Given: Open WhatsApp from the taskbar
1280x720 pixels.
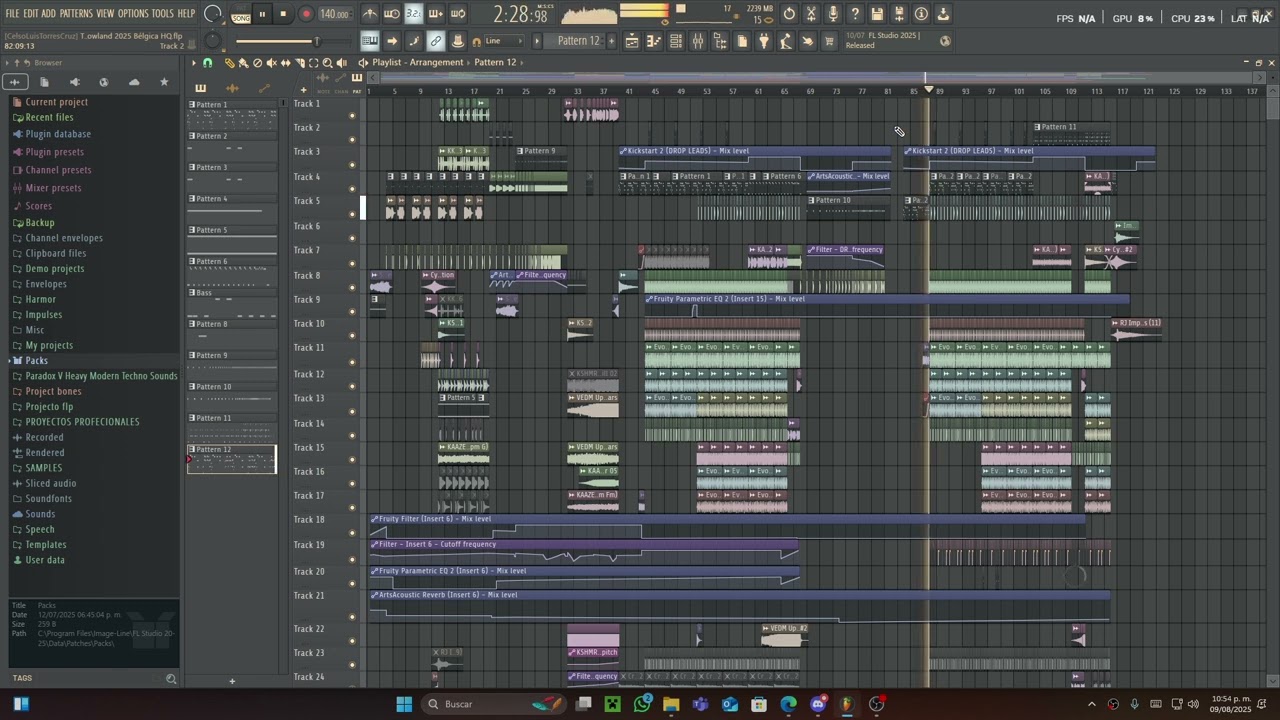Looking at the screenshot, I should (642, 704).
